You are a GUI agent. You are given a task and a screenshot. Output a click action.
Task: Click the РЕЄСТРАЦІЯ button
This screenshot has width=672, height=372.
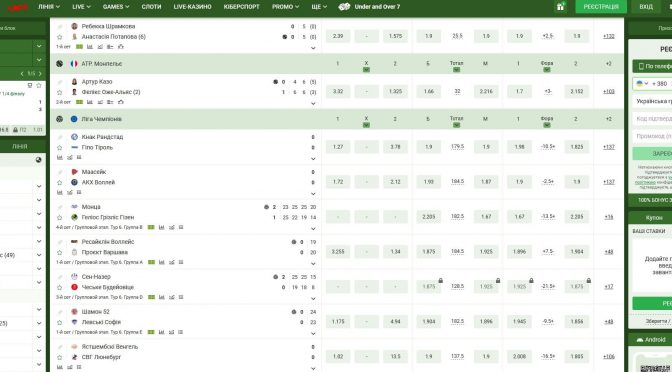tap(601, 7)
